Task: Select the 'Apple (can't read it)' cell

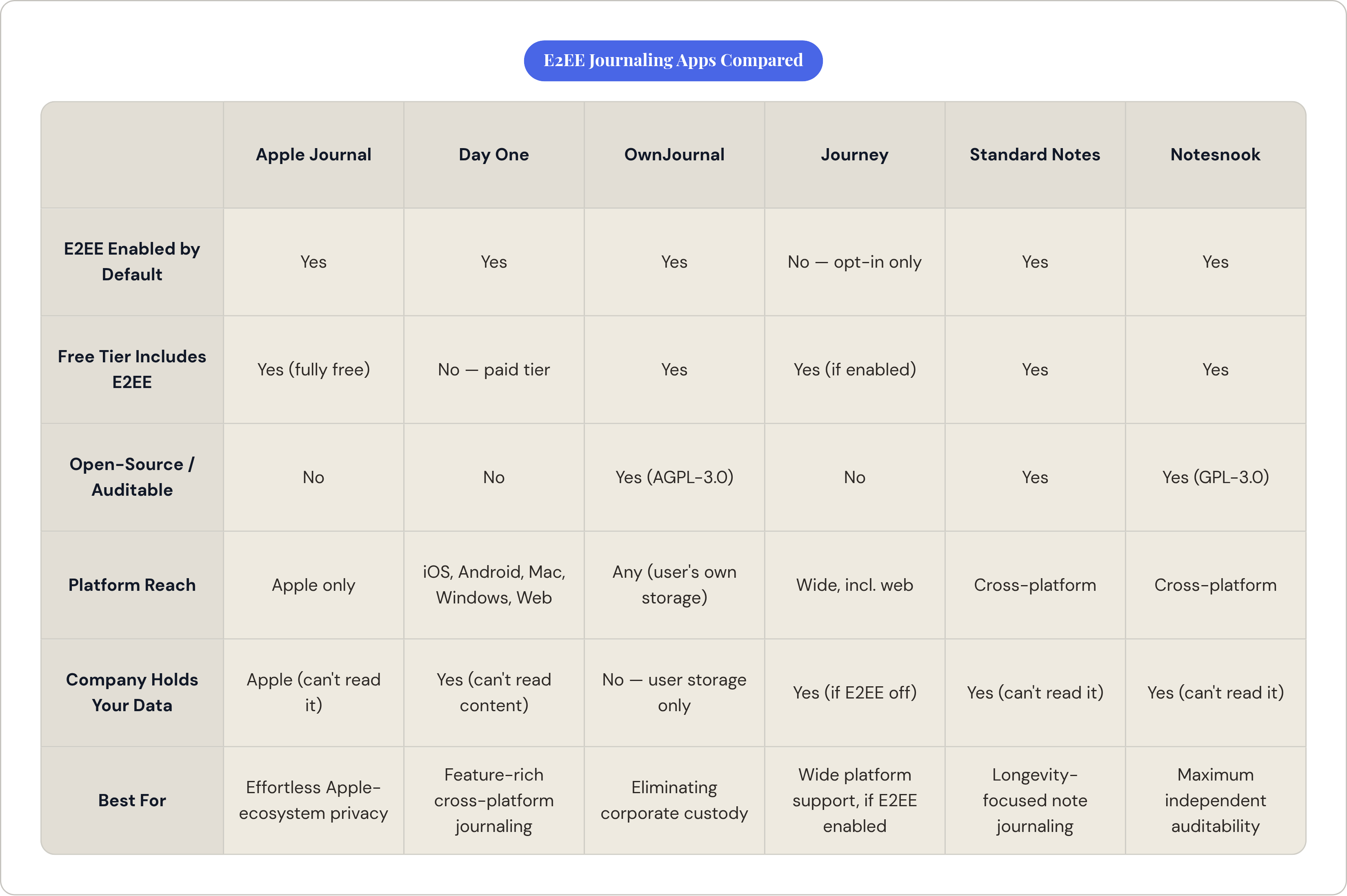Action: 313,692
